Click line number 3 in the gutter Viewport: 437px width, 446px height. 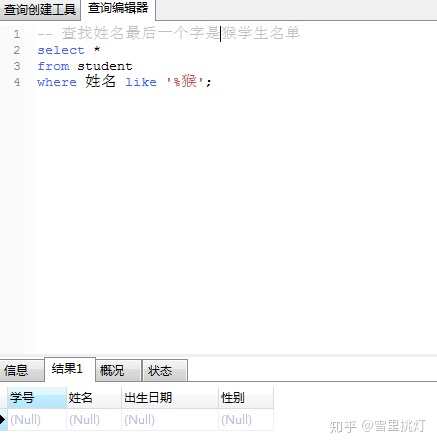pyautogui.click(x=17, y=66)
